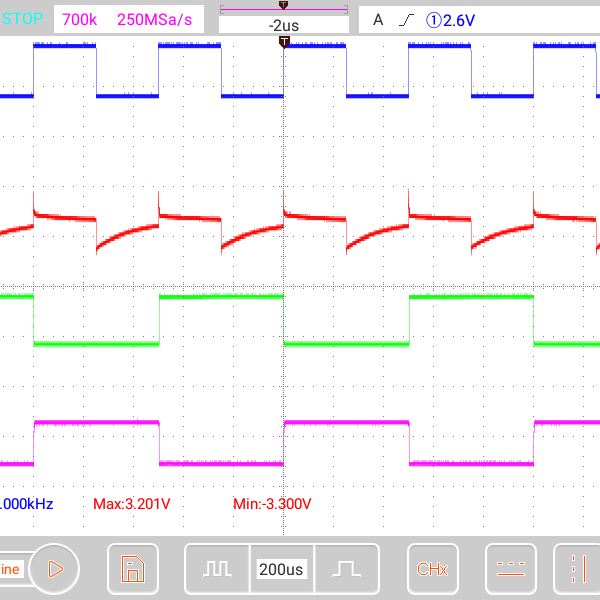
Task: Tap the 700k memory depth value
Action: click(x=80, y=20)
